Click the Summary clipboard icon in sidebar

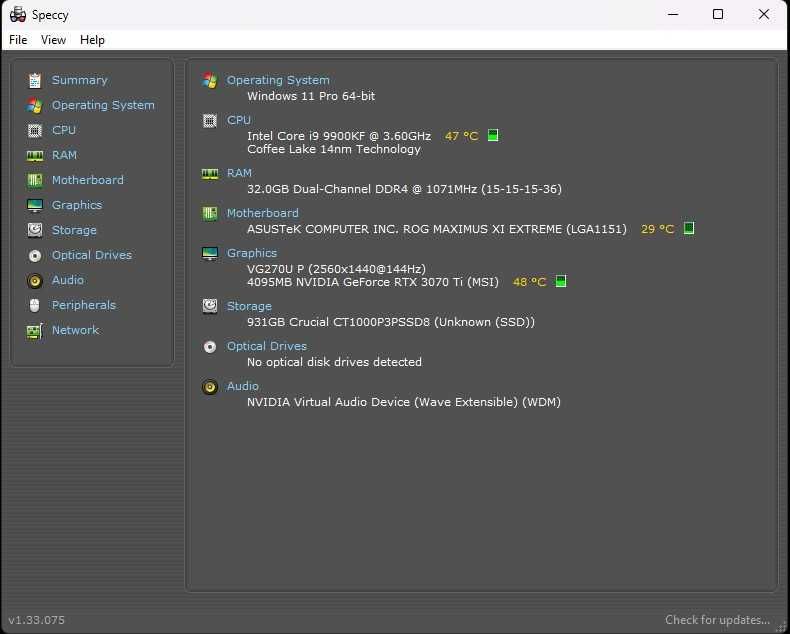click(x=35, y=80)
